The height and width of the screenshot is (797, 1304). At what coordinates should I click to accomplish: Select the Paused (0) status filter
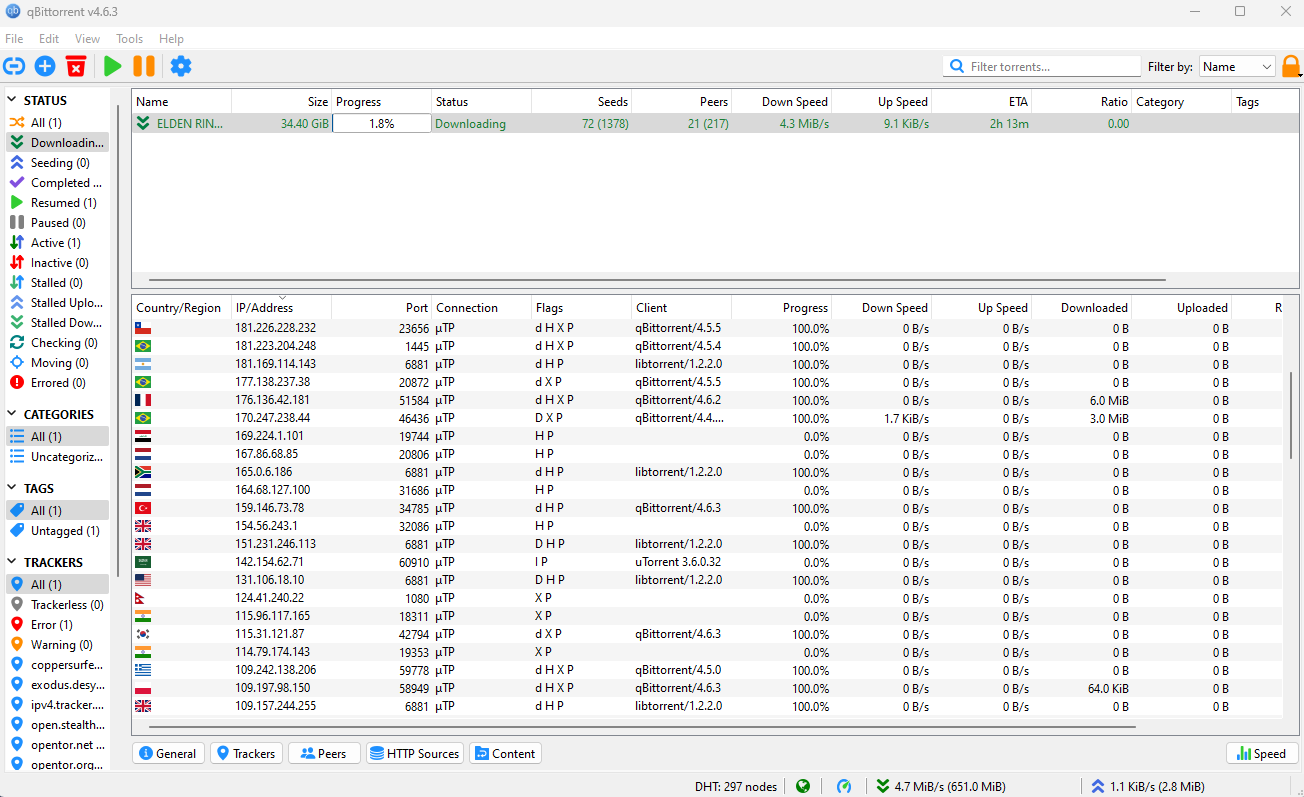pyautogui.click(x=57, y=223)
